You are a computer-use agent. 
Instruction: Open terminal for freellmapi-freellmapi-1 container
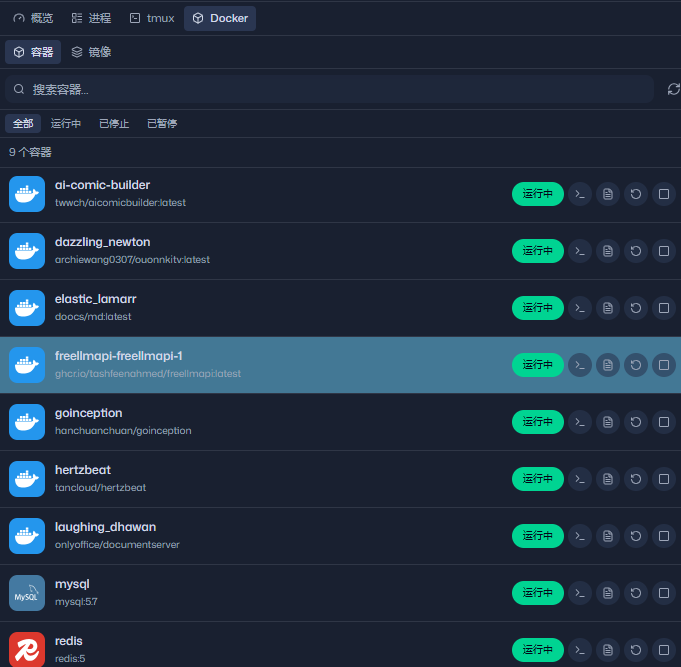[x=580, y=365]
